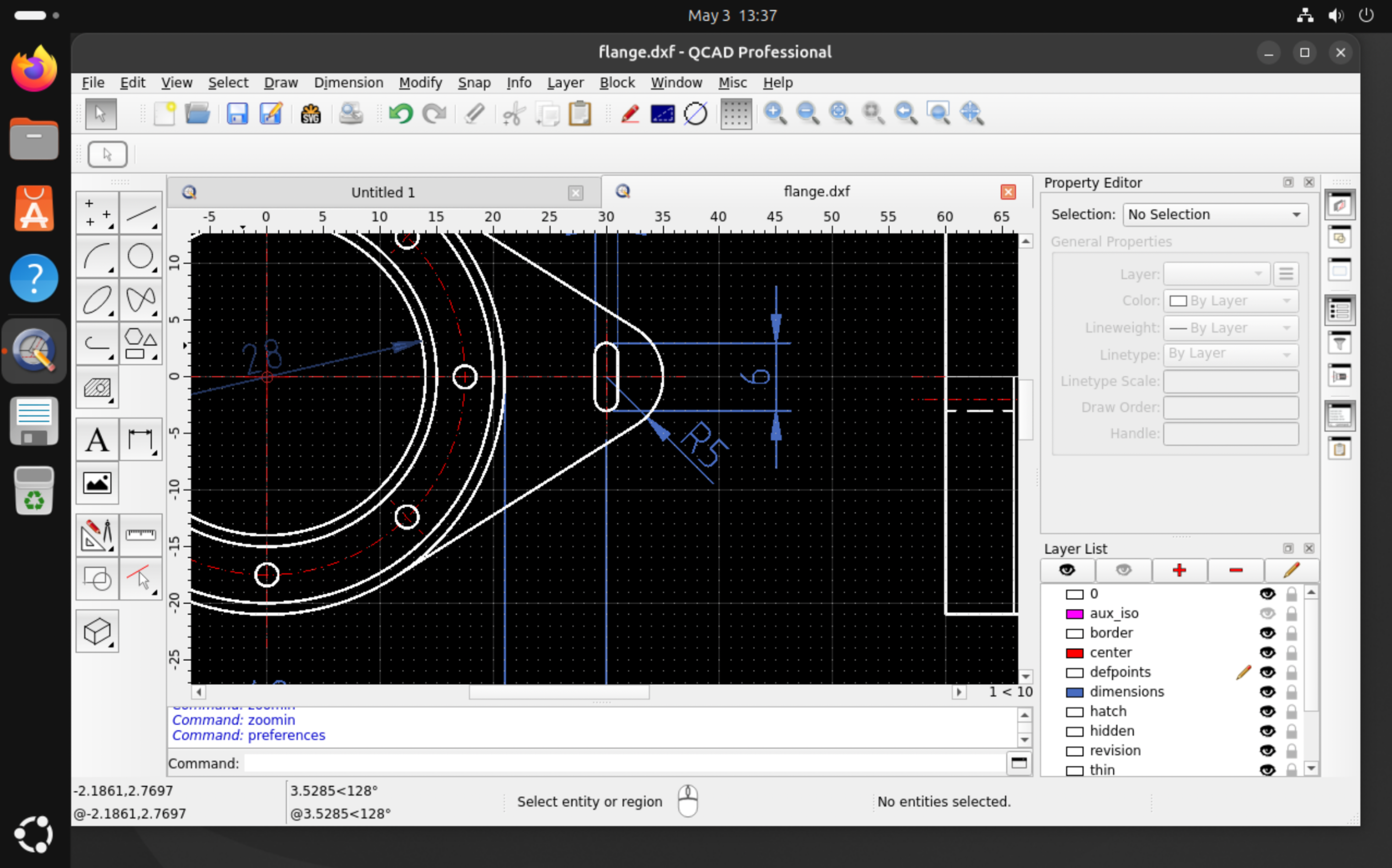Click the Edit Layer pencil button
Screen dimensions: 1392x868
point(1292,570)
